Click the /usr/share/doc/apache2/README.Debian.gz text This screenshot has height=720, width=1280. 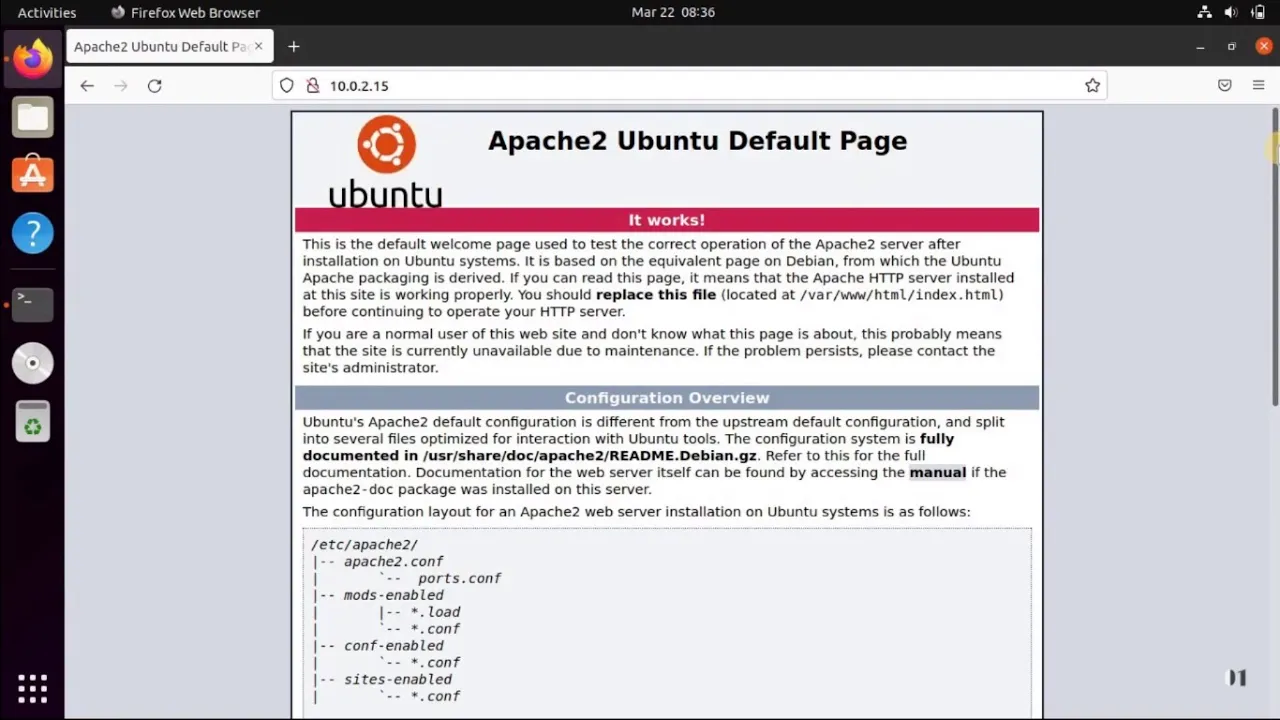(590, 456)
